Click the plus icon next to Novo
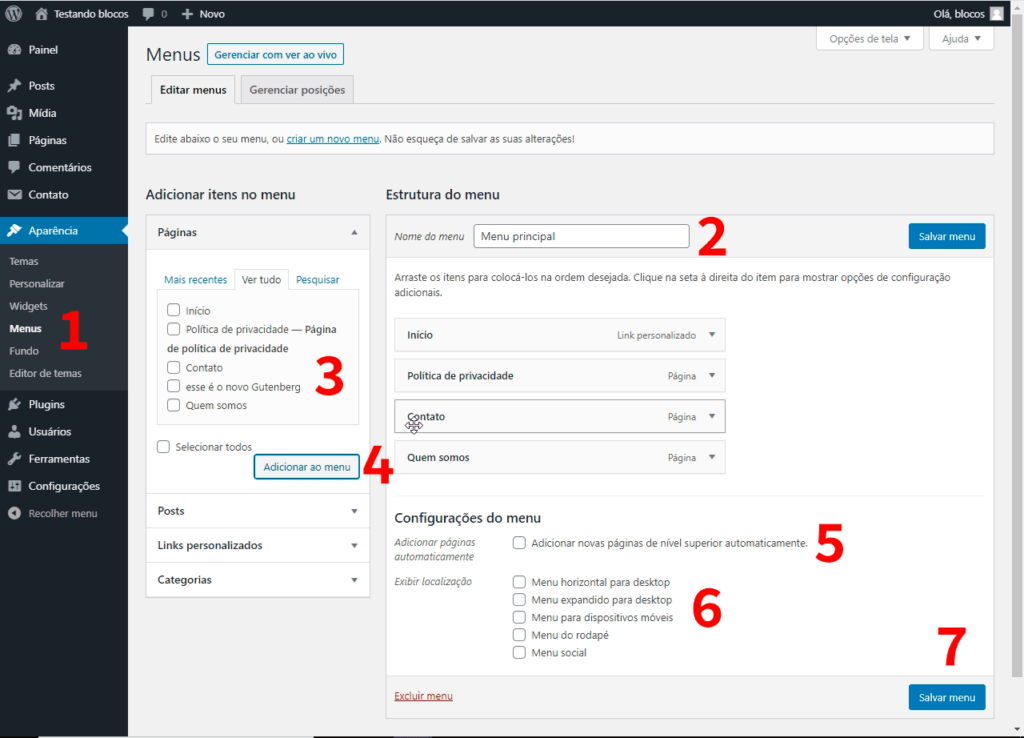The height and width of the screenshot is (738, 1024). coord(187,14)
